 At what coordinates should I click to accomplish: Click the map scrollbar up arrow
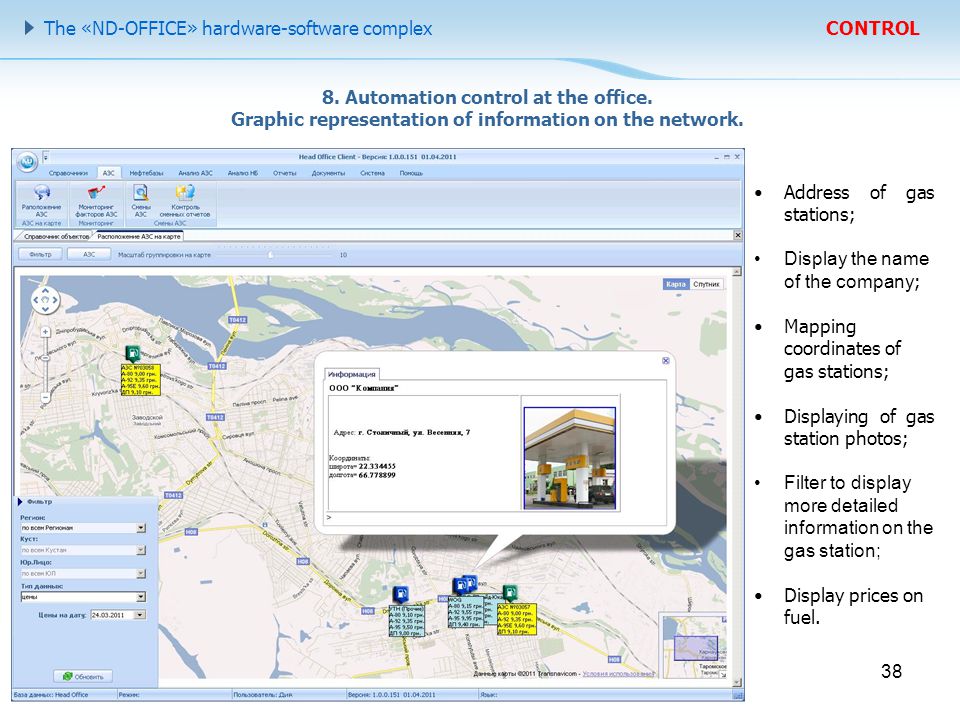click(737, 271)
